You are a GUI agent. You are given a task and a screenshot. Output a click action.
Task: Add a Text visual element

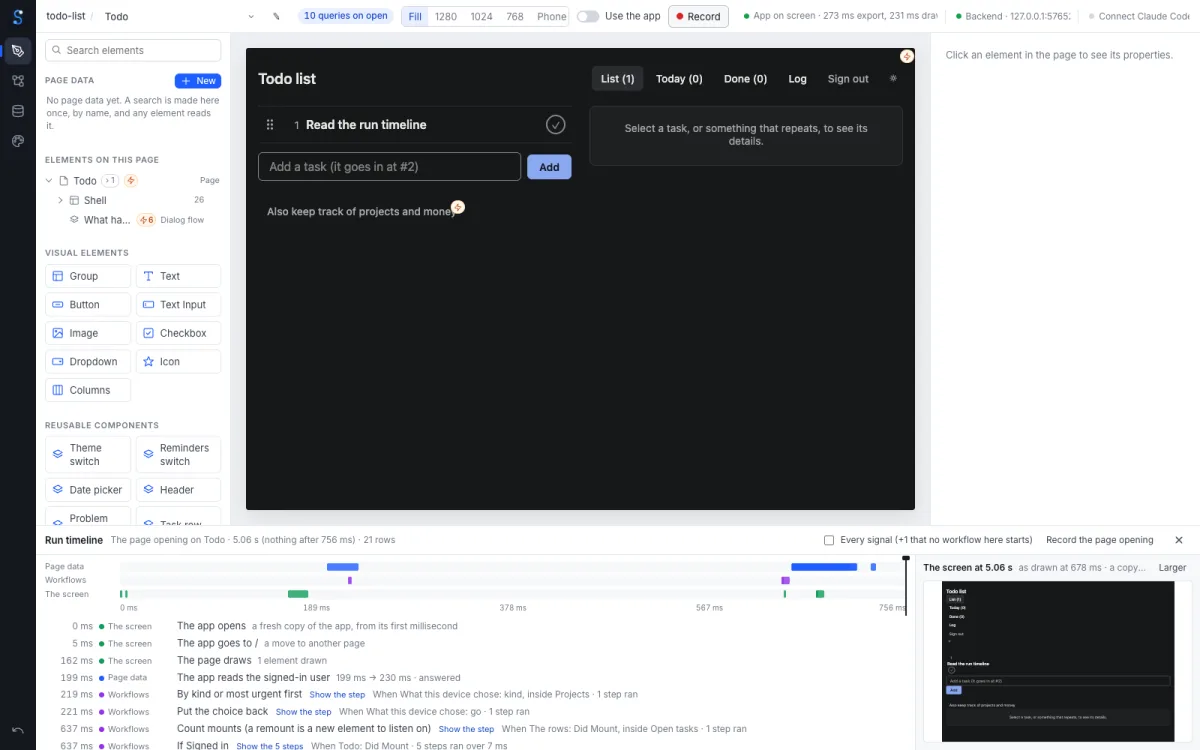[178, 277]
